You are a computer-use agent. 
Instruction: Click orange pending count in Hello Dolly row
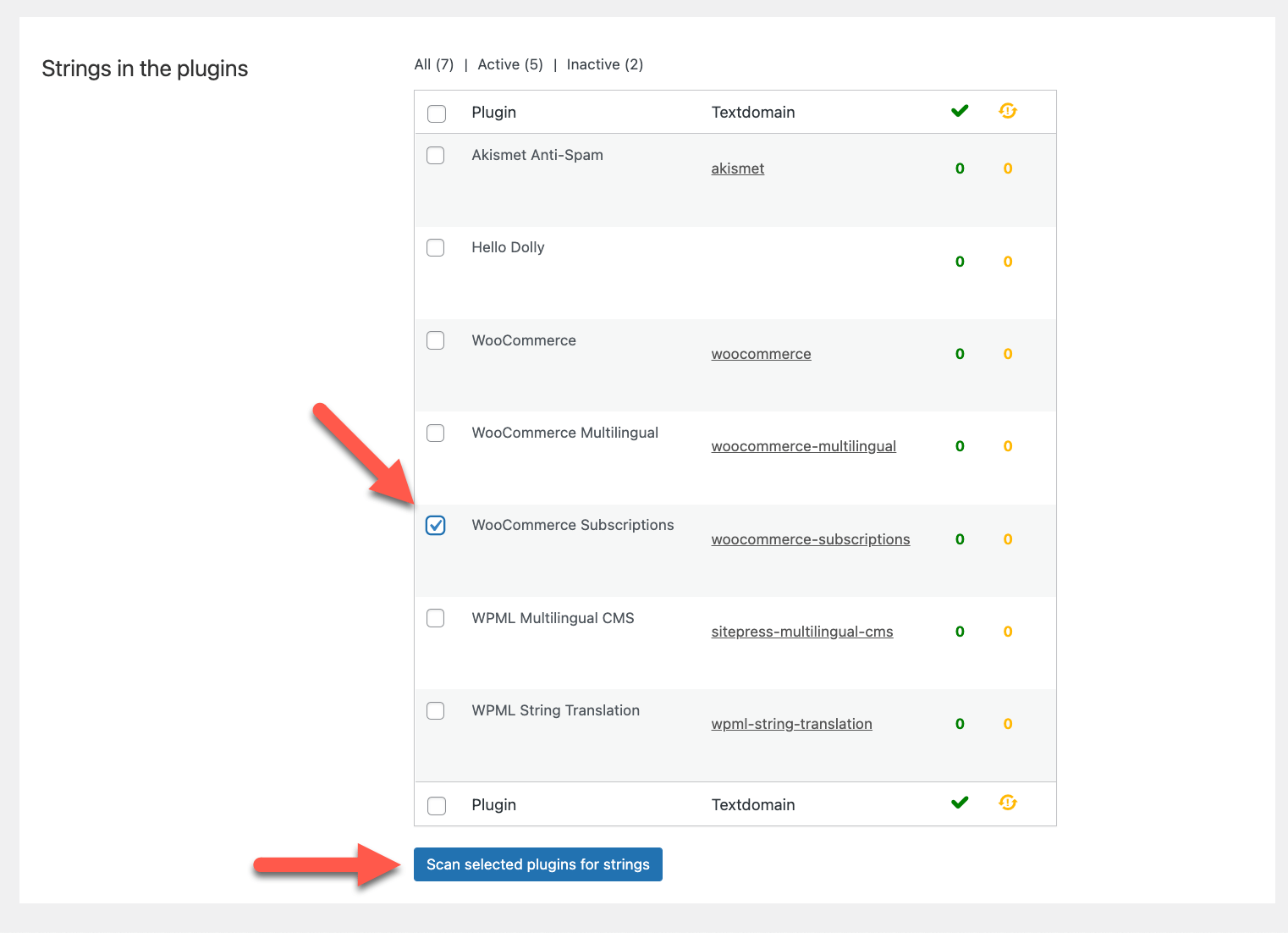1008,262
